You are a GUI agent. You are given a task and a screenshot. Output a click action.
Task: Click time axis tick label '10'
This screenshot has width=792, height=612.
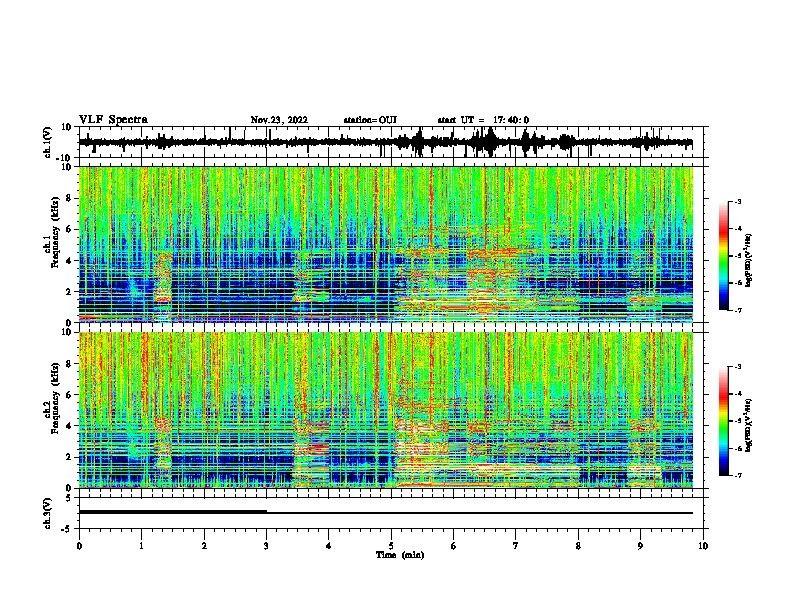coord(703,546)
